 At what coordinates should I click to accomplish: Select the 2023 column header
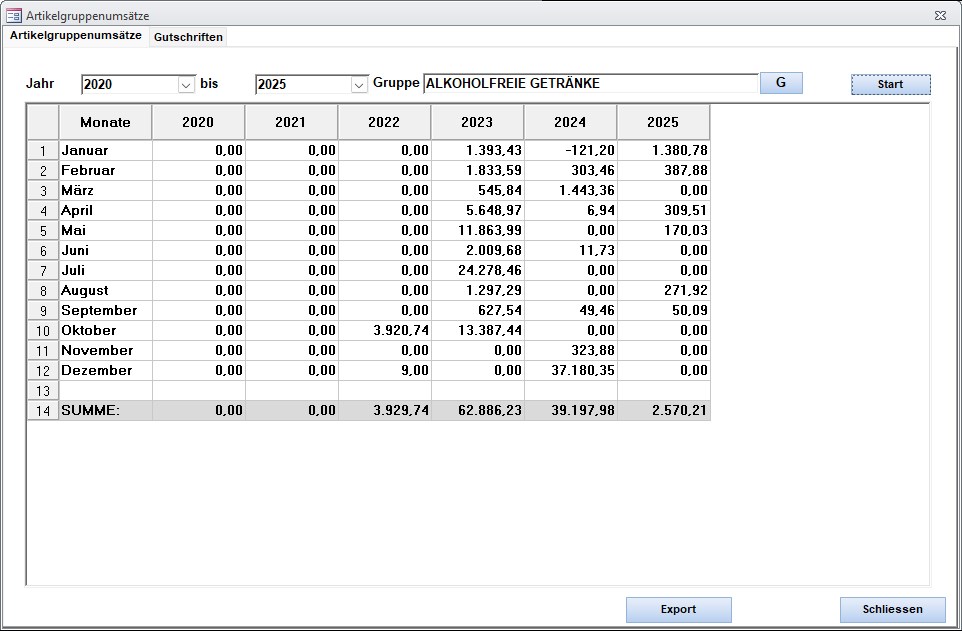pos(477,122)
